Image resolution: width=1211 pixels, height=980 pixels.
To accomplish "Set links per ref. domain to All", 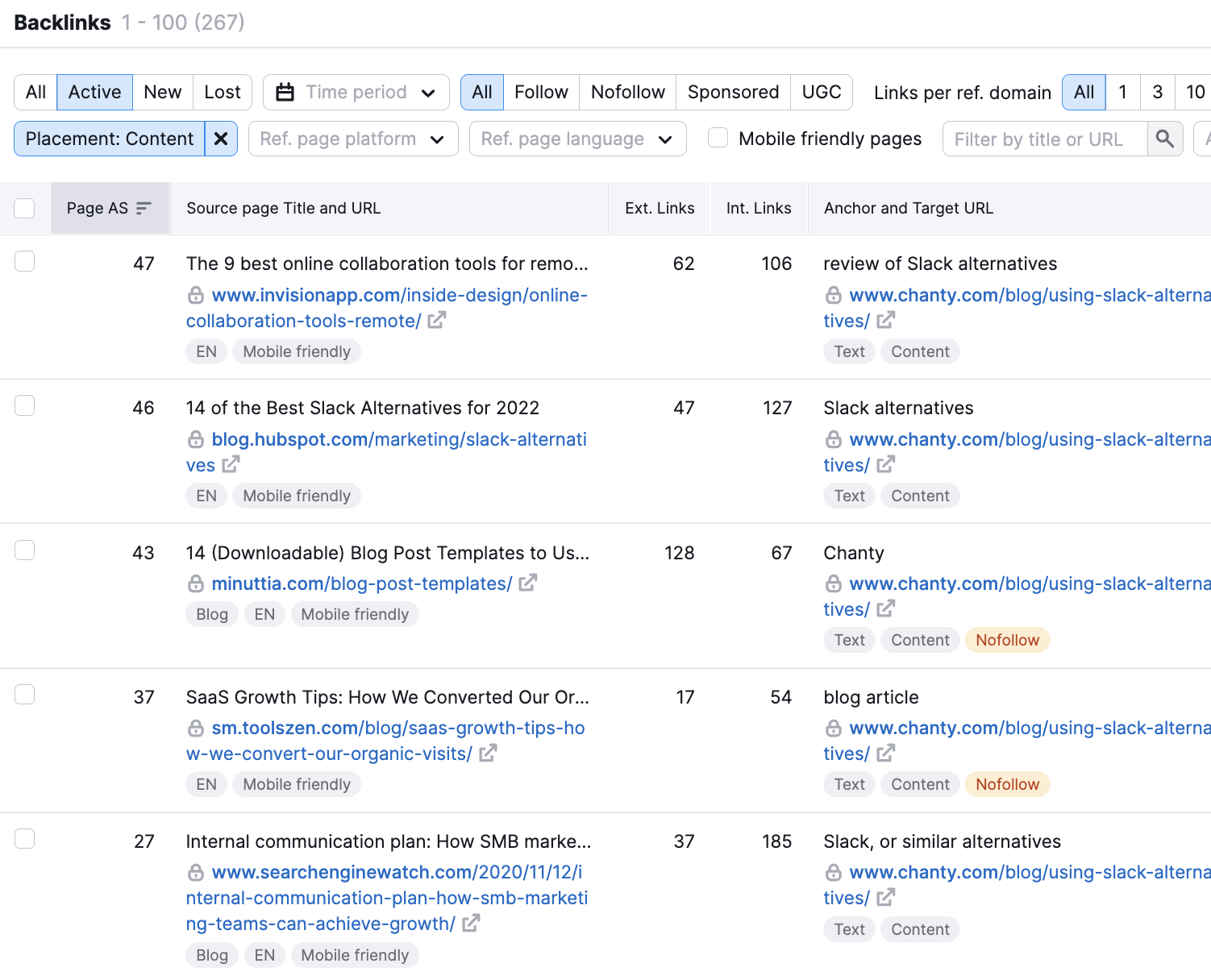I will (1084, 92).
